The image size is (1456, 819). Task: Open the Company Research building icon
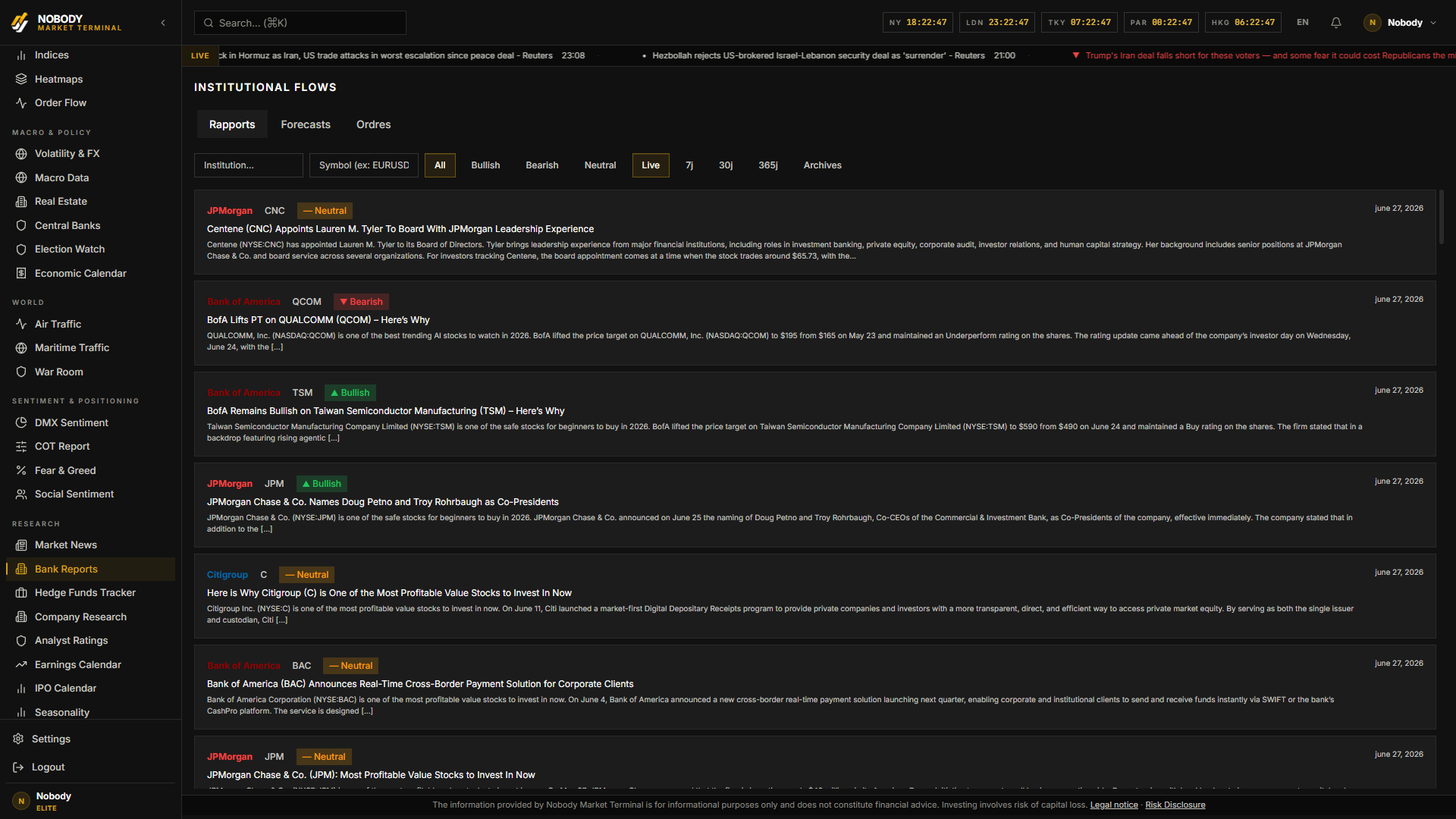(21, 617)
